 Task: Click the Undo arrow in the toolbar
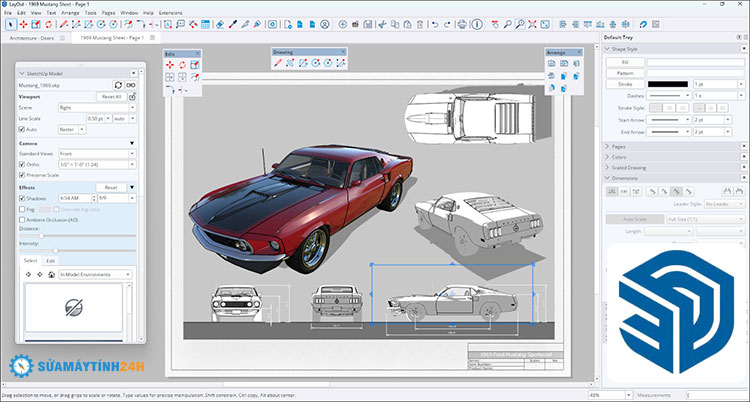(434, 24)
